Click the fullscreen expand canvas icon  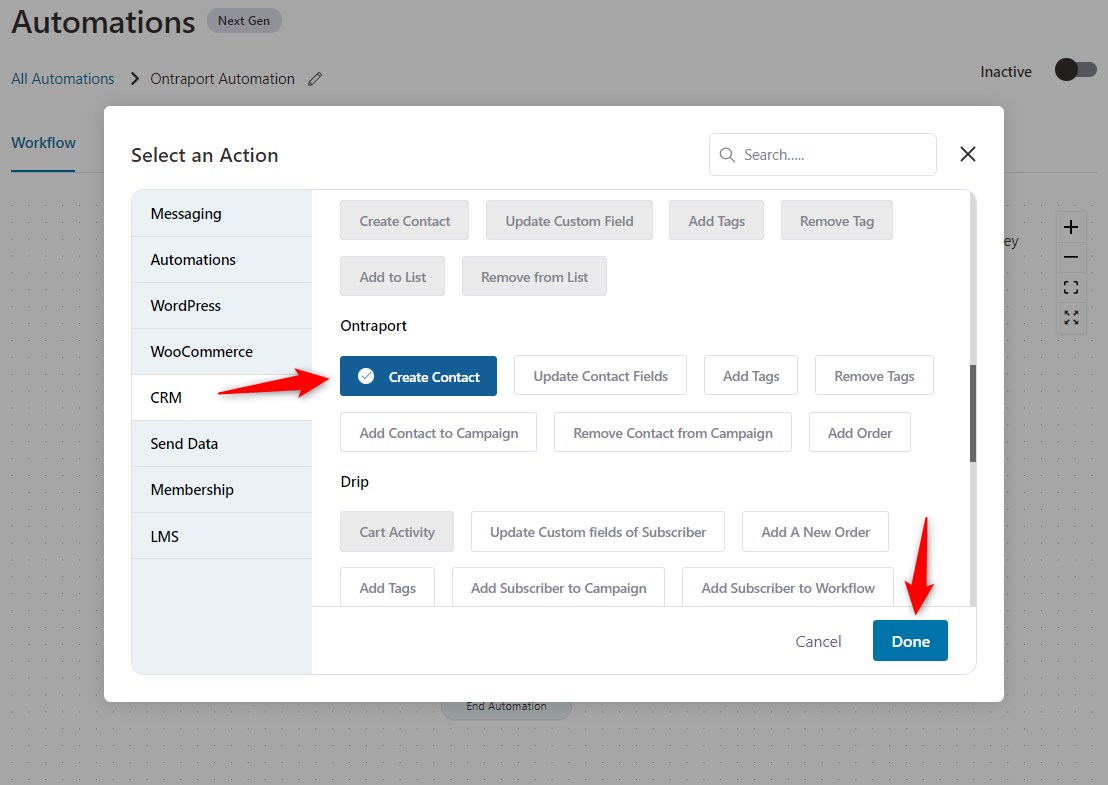tap(1071, 318)
